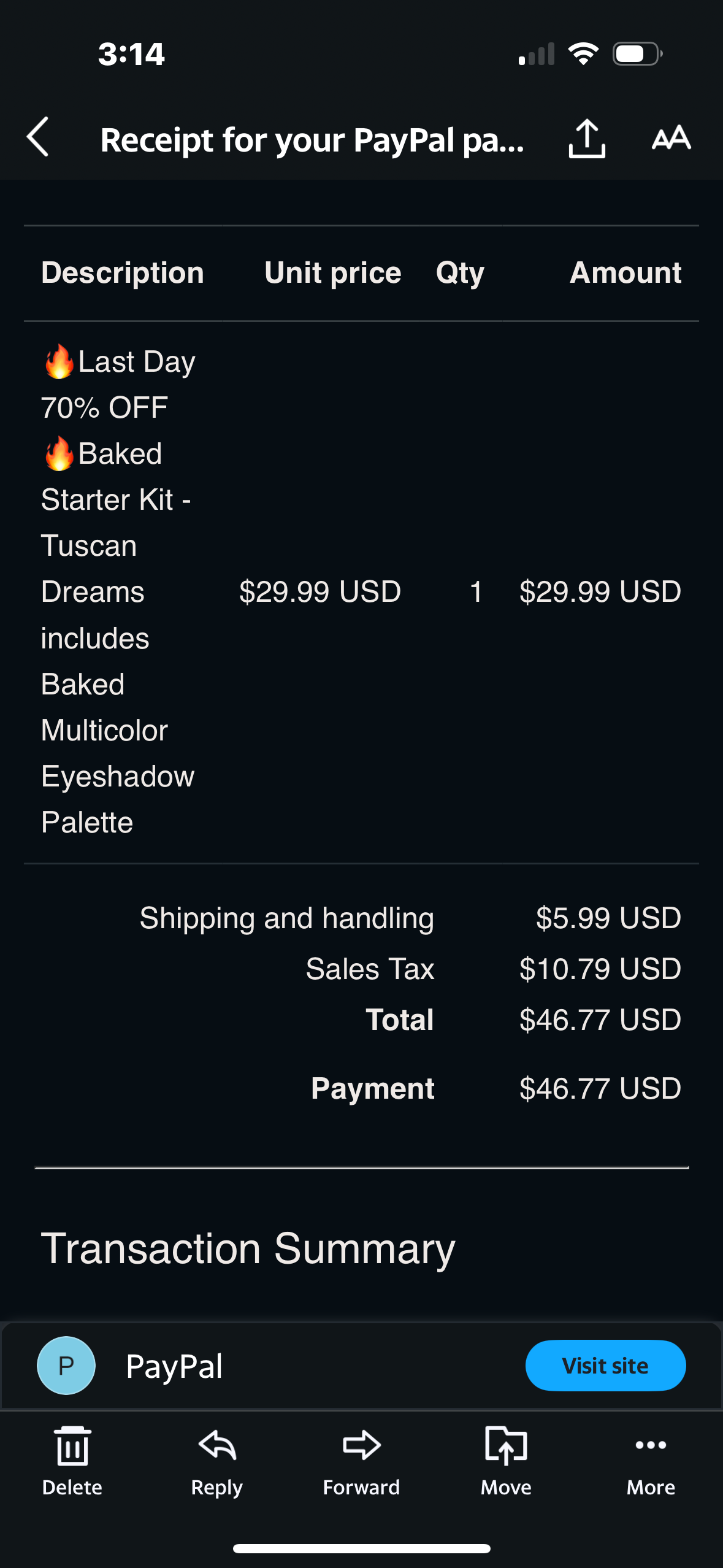Screen dimensions: 723x1568
Task: Tap the back arrow icon
Action: click(x=38, y=137)
